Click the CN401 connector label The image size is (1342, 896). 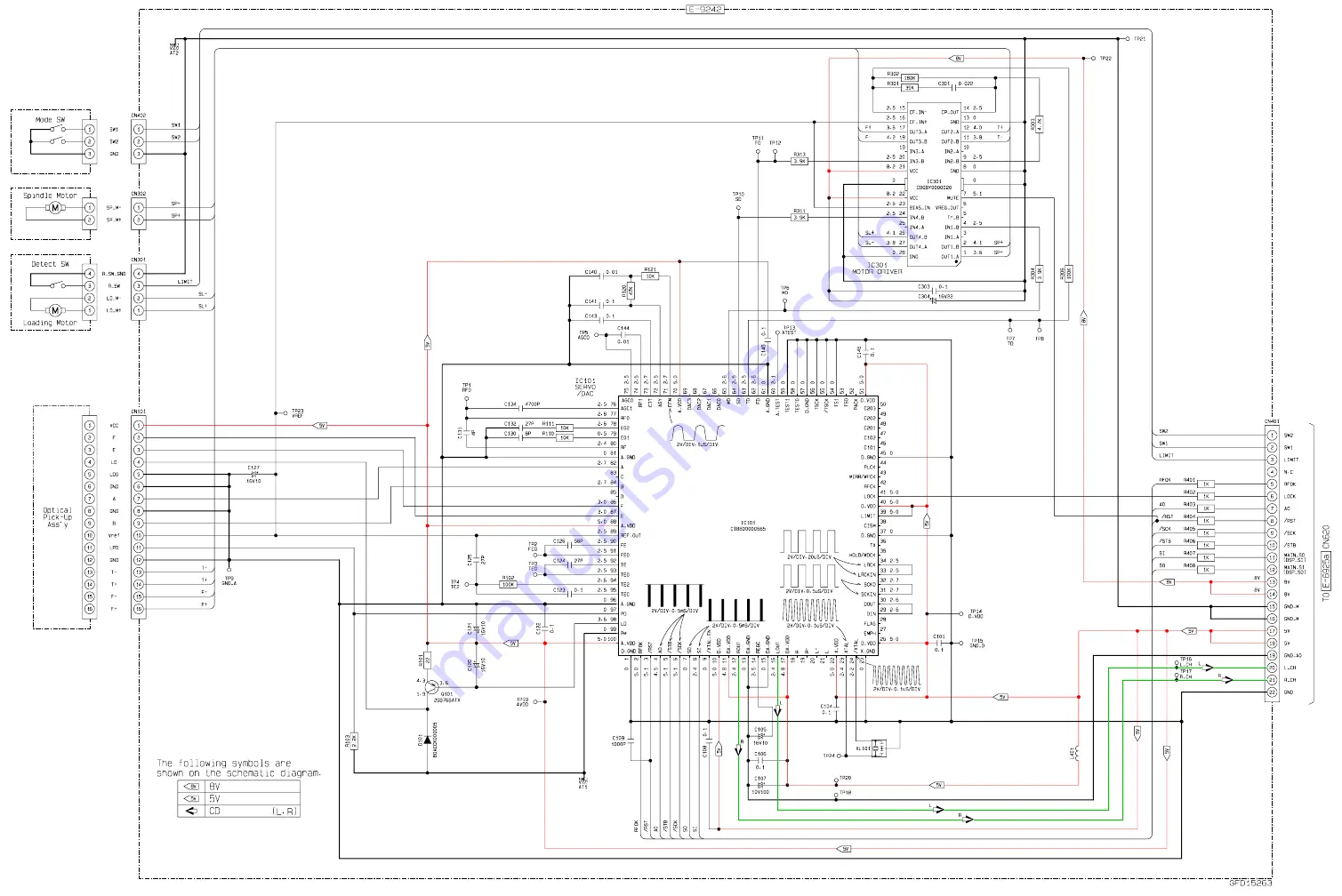1272,422
